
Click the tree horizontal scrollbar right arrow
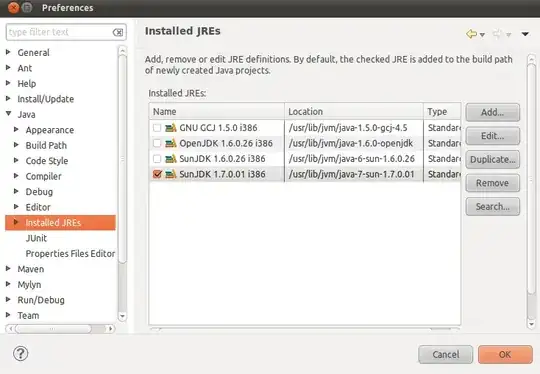tap(110, 329)
